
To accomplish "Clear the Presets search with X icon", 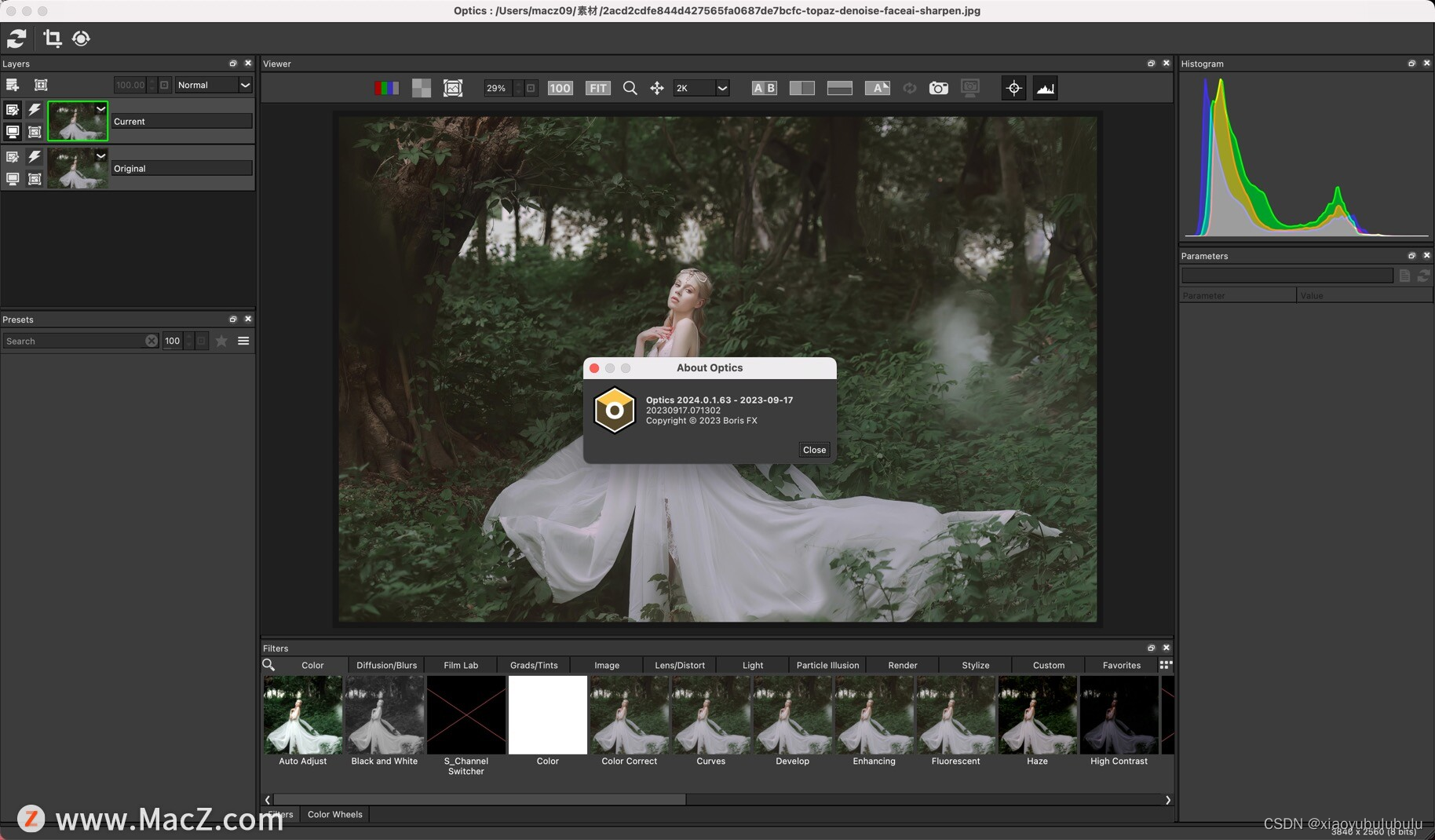I will pyautogui.click(x=152, y=341).
